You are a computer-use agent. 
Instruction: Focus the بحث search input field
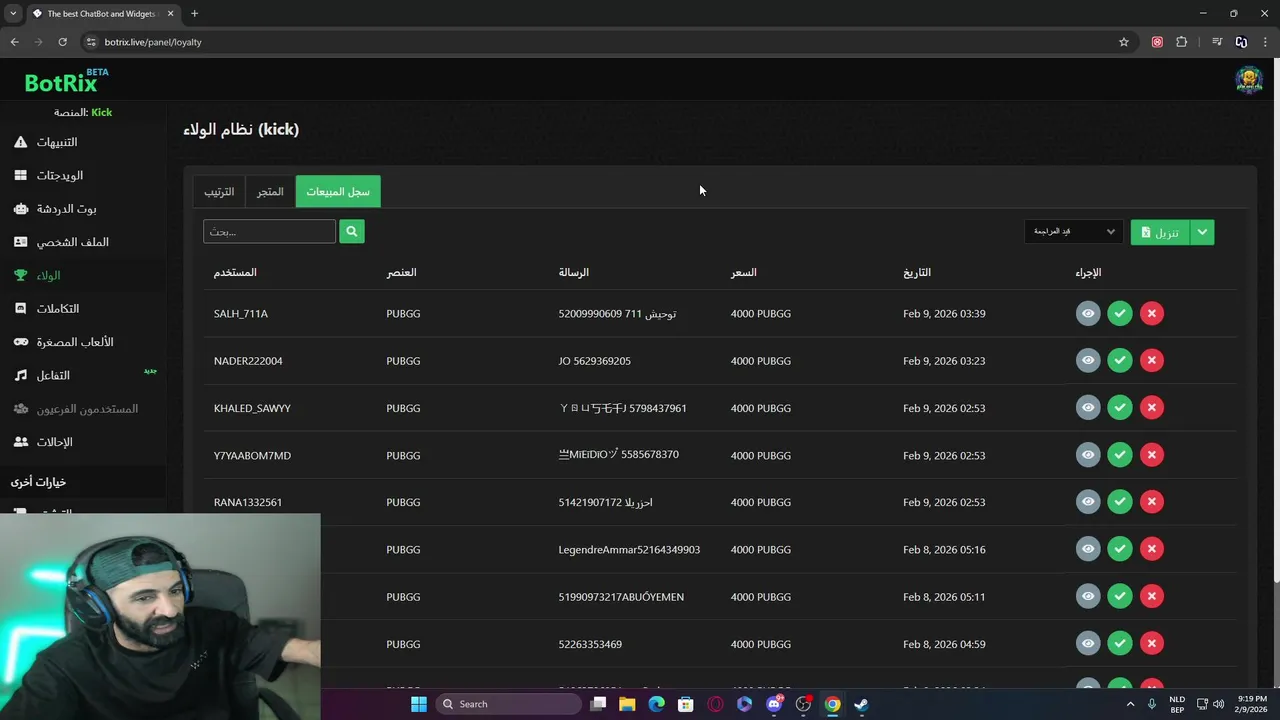pos(269,231)
